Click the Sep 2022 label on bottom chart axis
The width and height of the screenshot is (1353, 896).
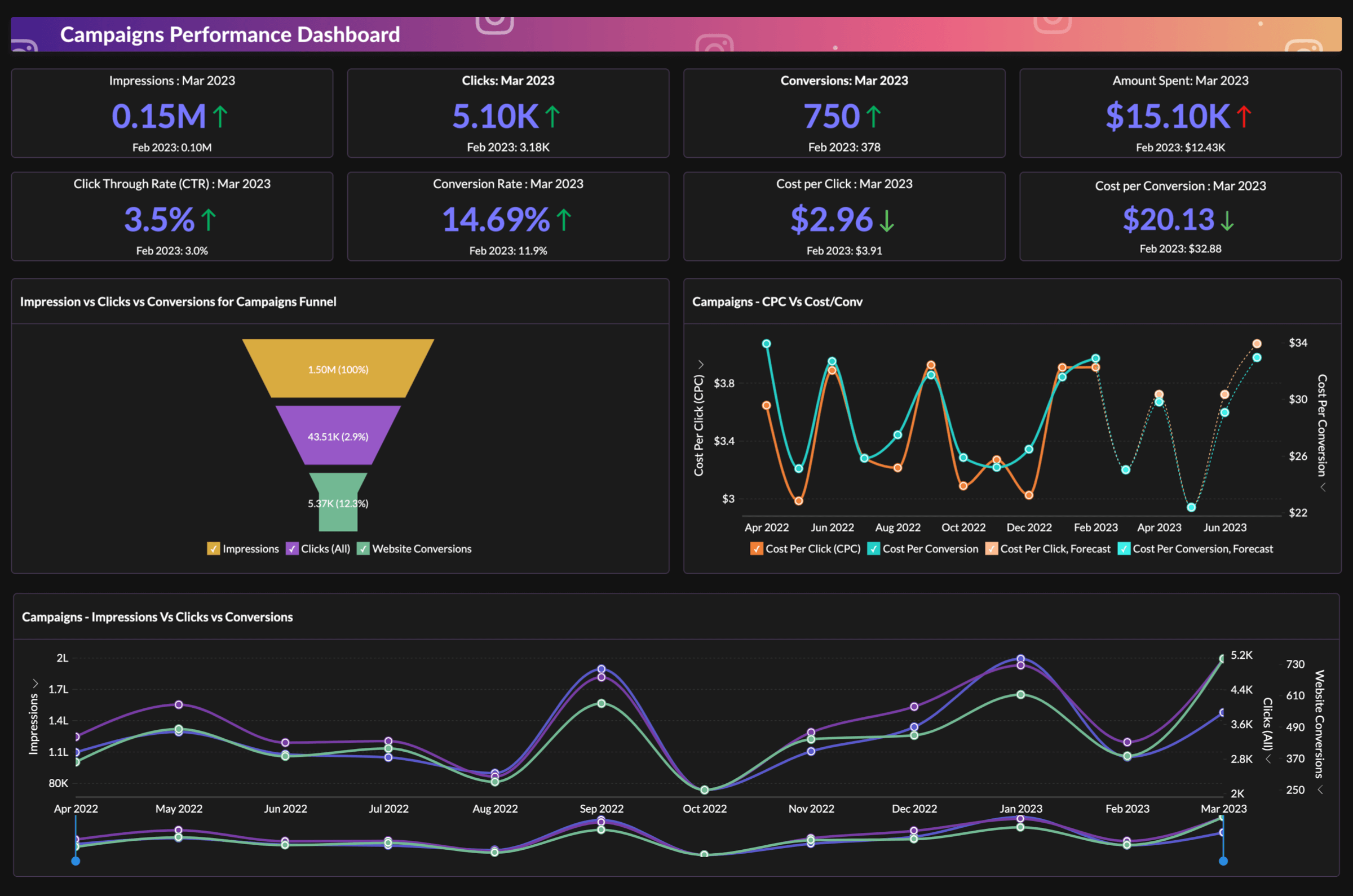click(x=602, y=809)
